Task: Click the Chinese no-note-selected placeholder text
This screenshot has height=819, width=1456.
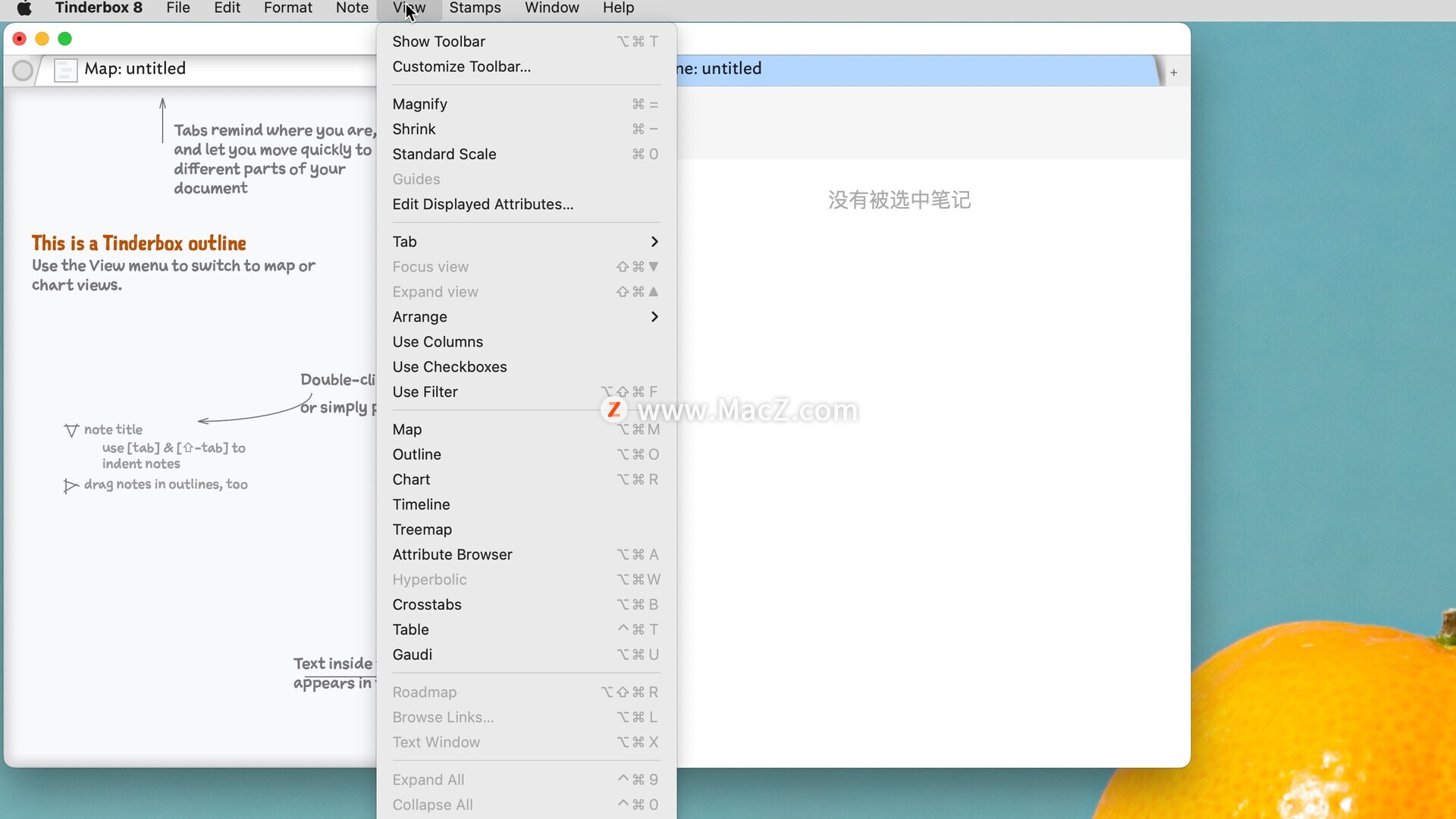Action: point(899,200)
